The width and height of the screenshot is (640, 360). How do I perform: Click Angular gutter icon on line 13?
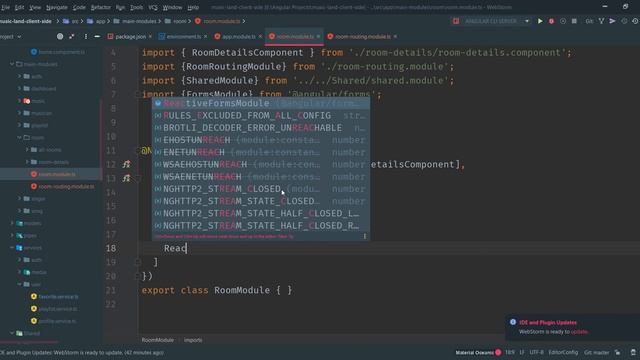coord(127,178)
